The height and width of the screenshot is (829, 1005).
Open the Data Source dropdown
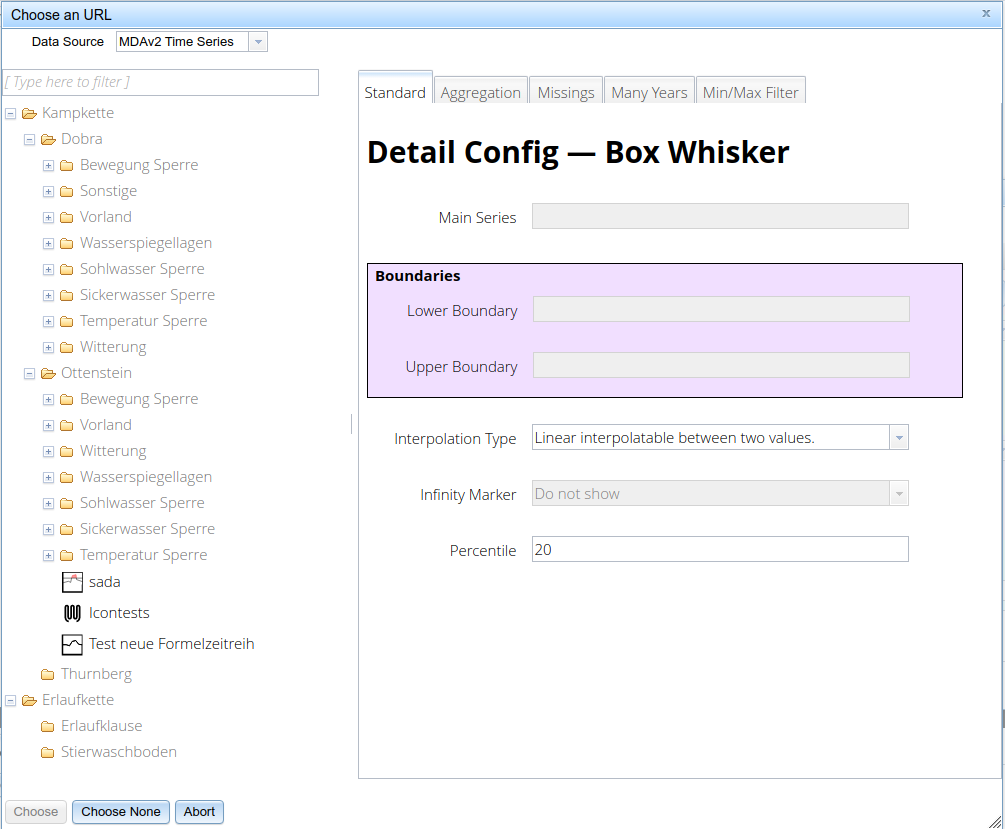[x=259, y=41]
